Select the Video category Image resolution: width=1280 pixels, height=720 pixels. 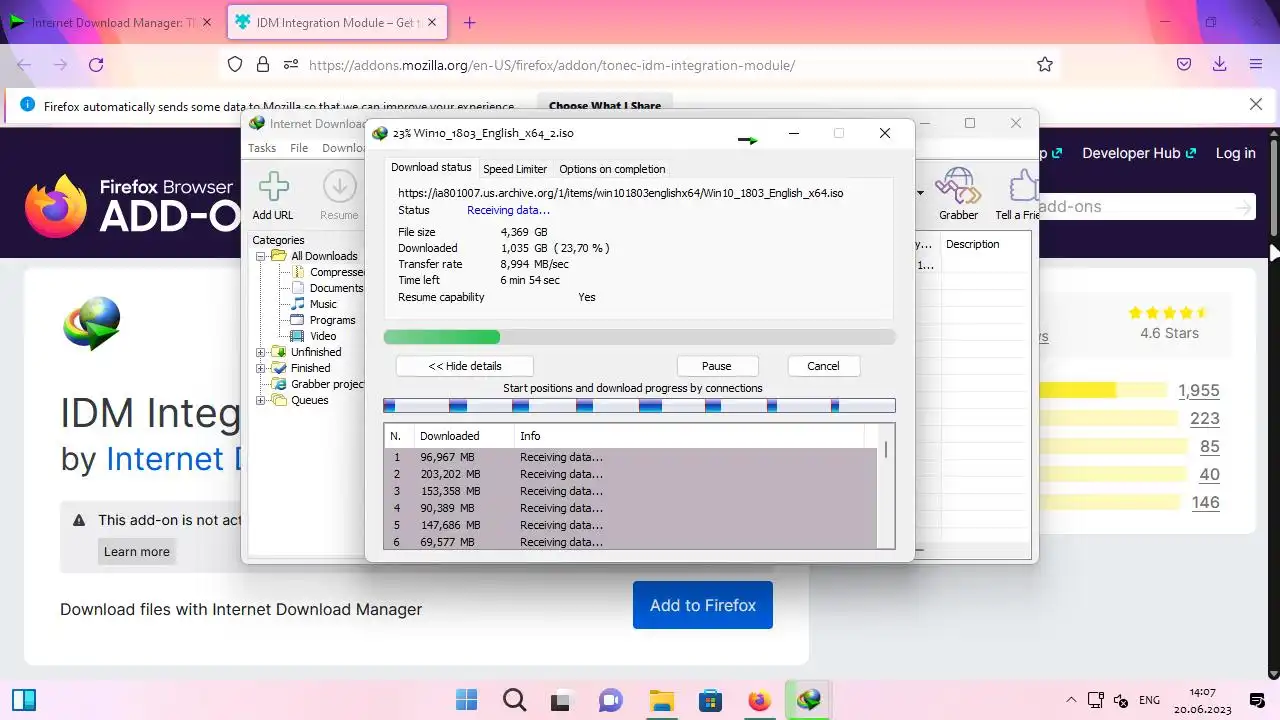tap(323, 336)
